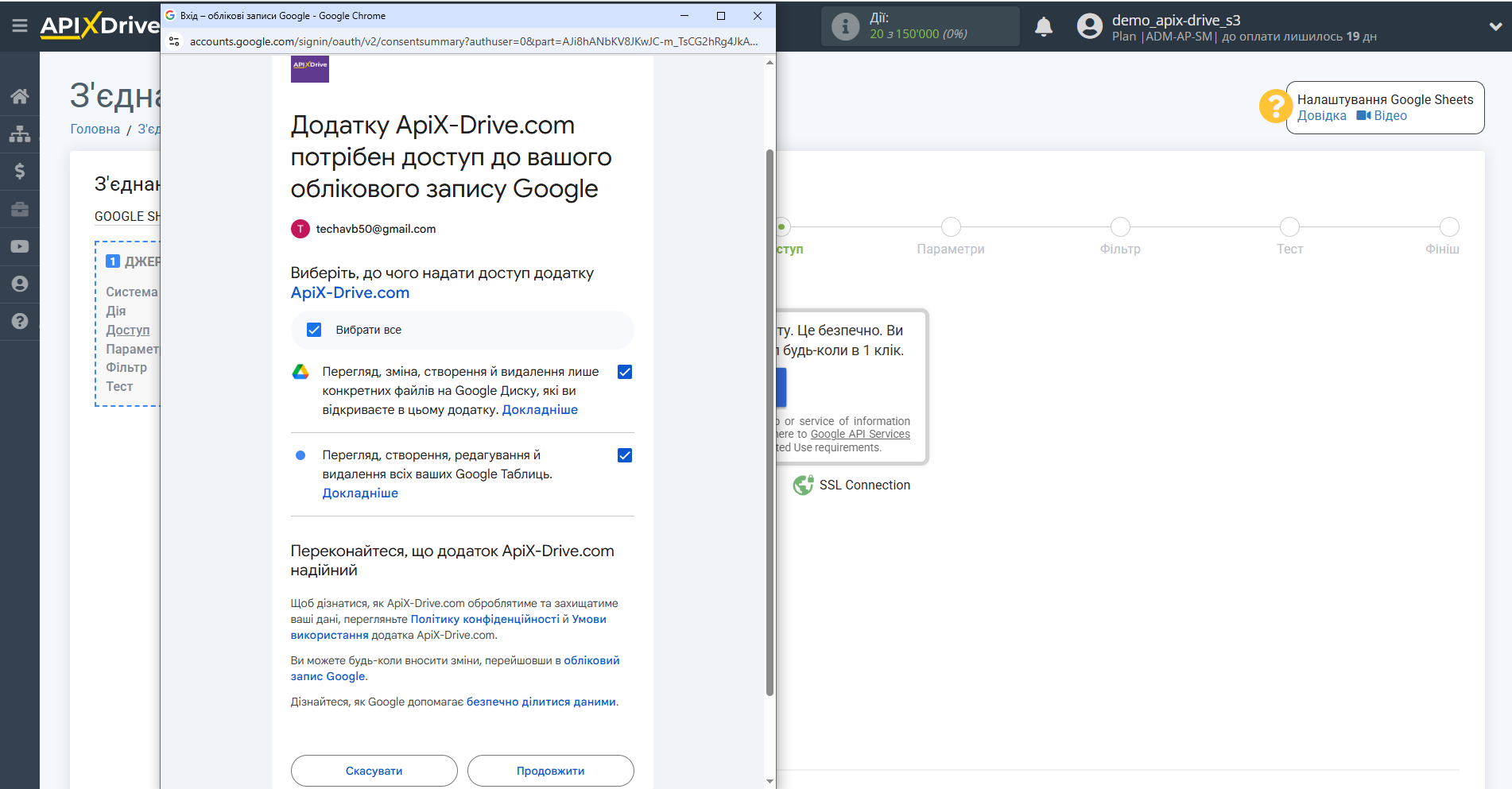1512x789 pixels.
Task: Click the Фільтр row in source steps list
Action: pos(126,367)
